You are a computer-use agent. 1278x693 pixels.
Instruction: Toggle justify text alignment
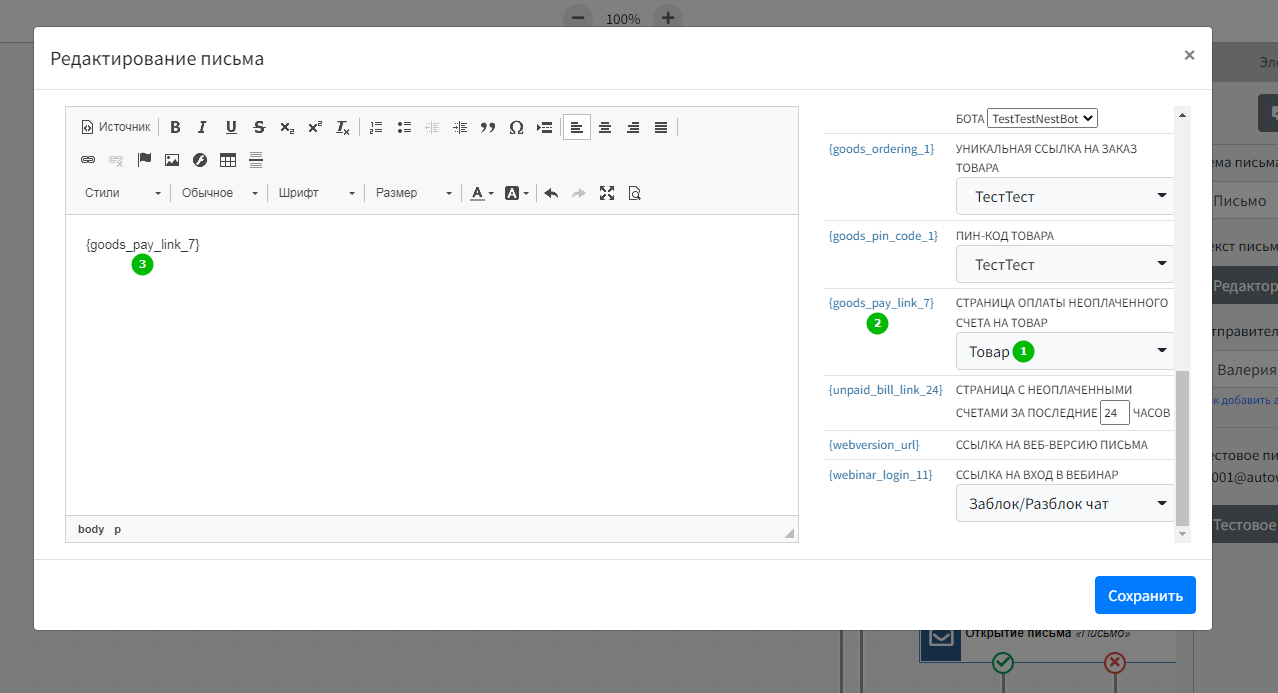(661, 127)
